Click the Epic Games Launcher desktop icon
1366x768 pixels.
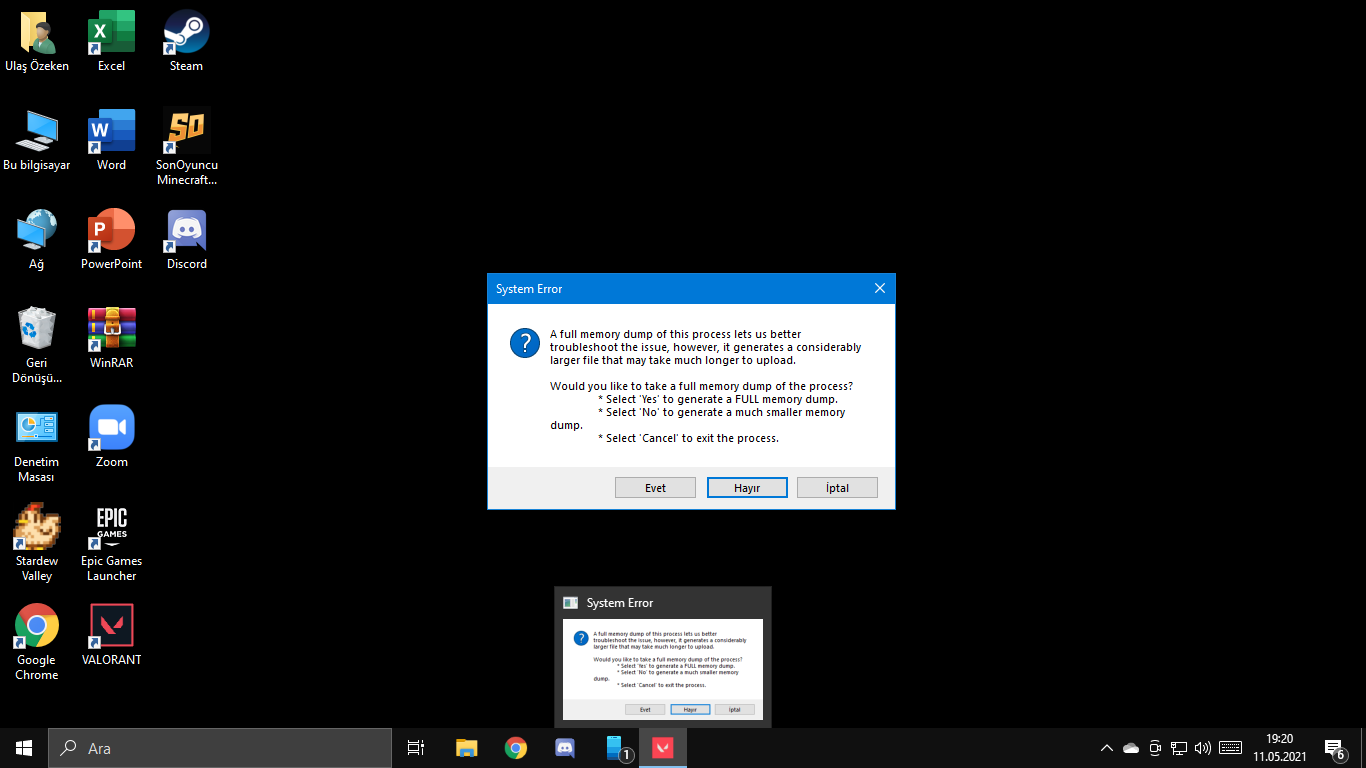point(111,544)
